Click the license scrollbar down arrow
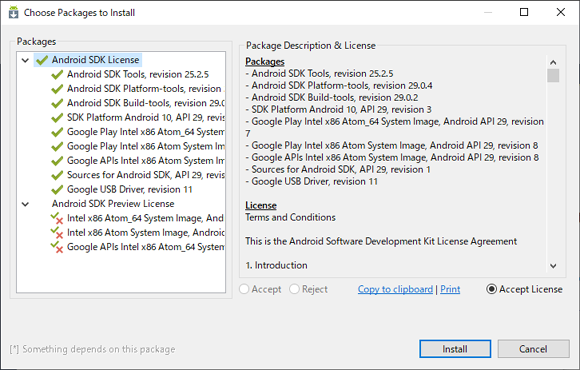Image resolution: width=580 pixels, height=370 pixels. click(553, 266)
